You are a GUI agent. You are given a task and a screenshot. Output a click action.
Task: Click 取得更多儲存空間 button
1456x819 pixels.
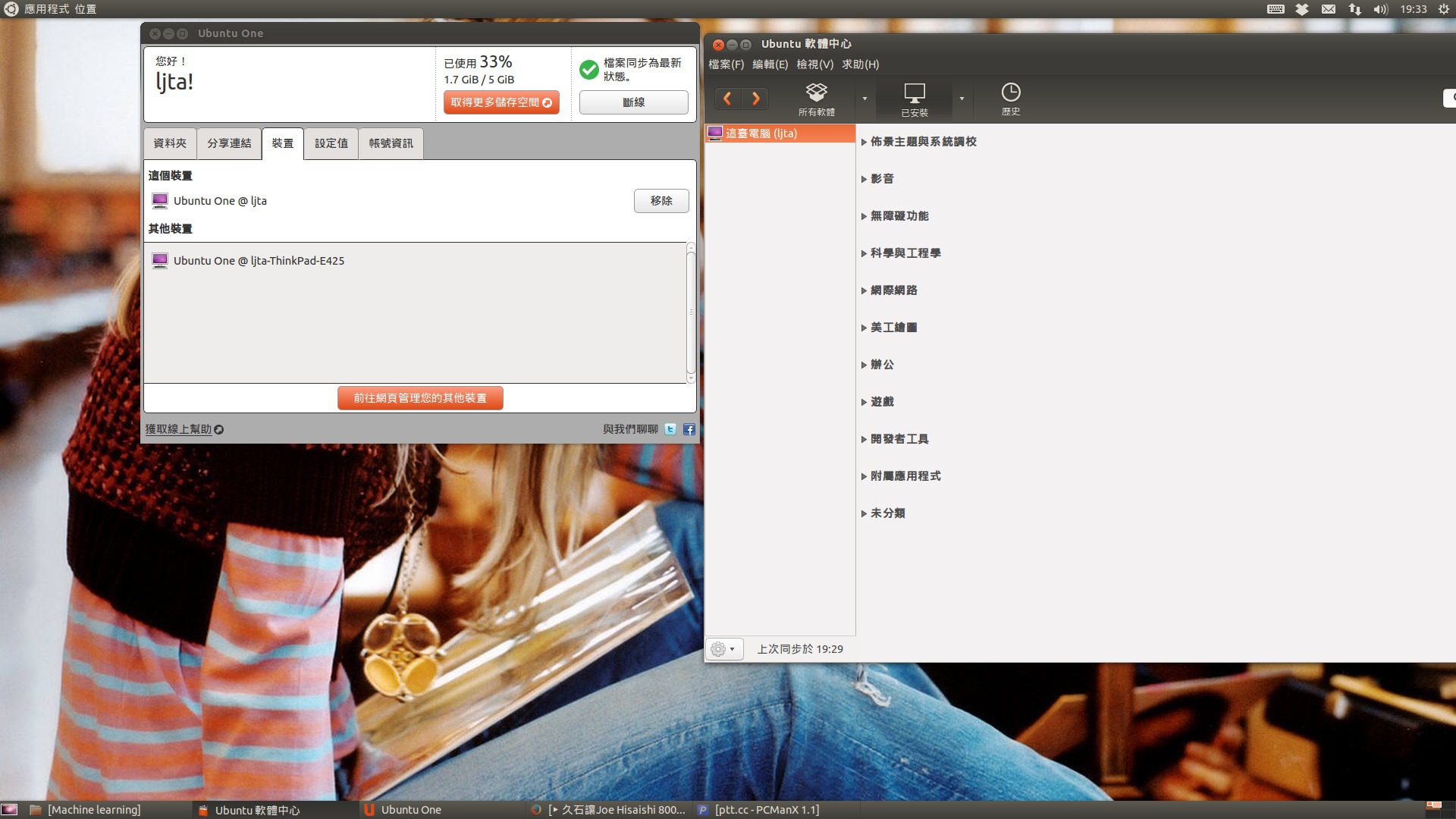pyautogui.click(x=501, y=102)
